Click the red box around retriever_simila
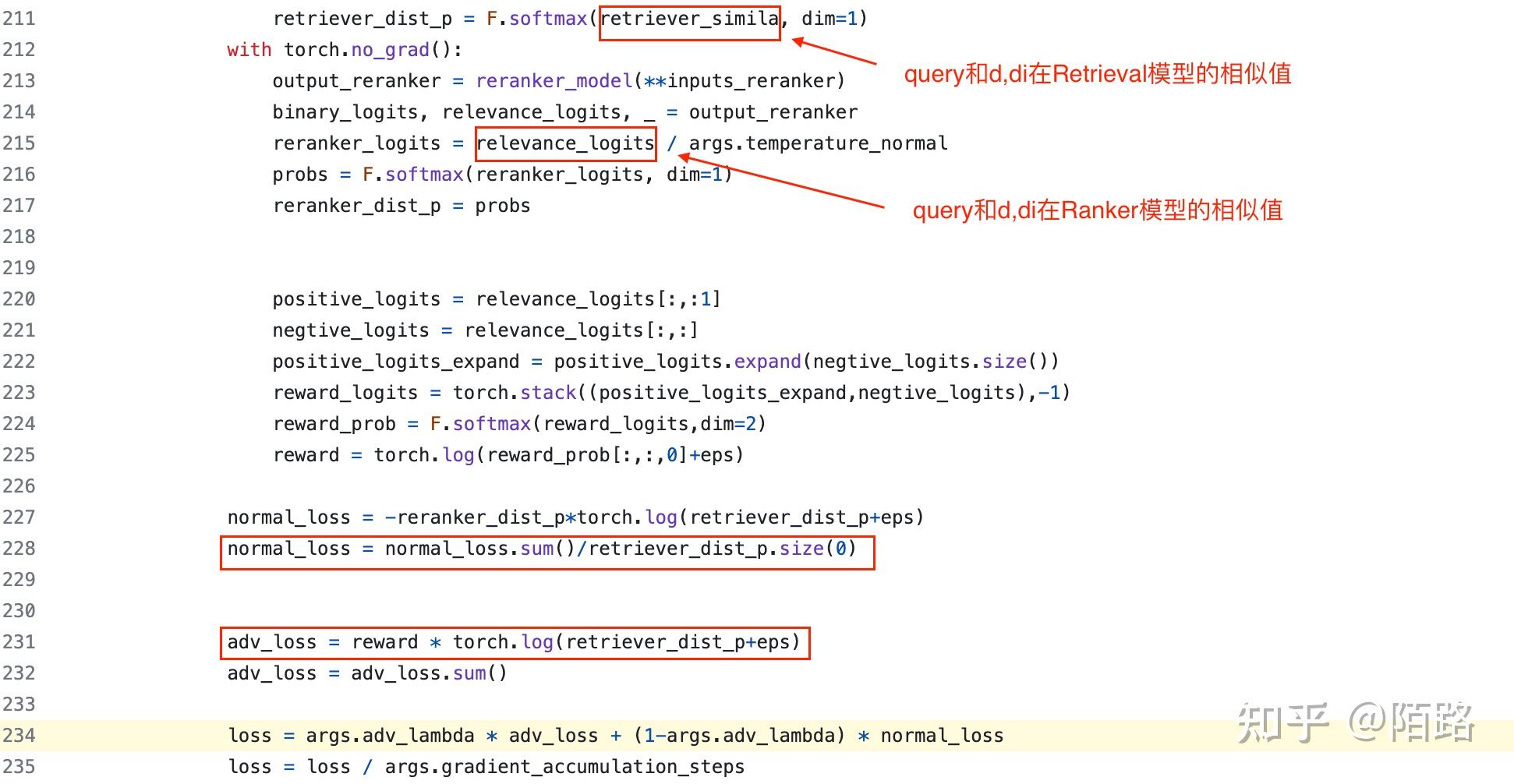Viewport: 1514px width, 784px height. click(x=689, y=21)
